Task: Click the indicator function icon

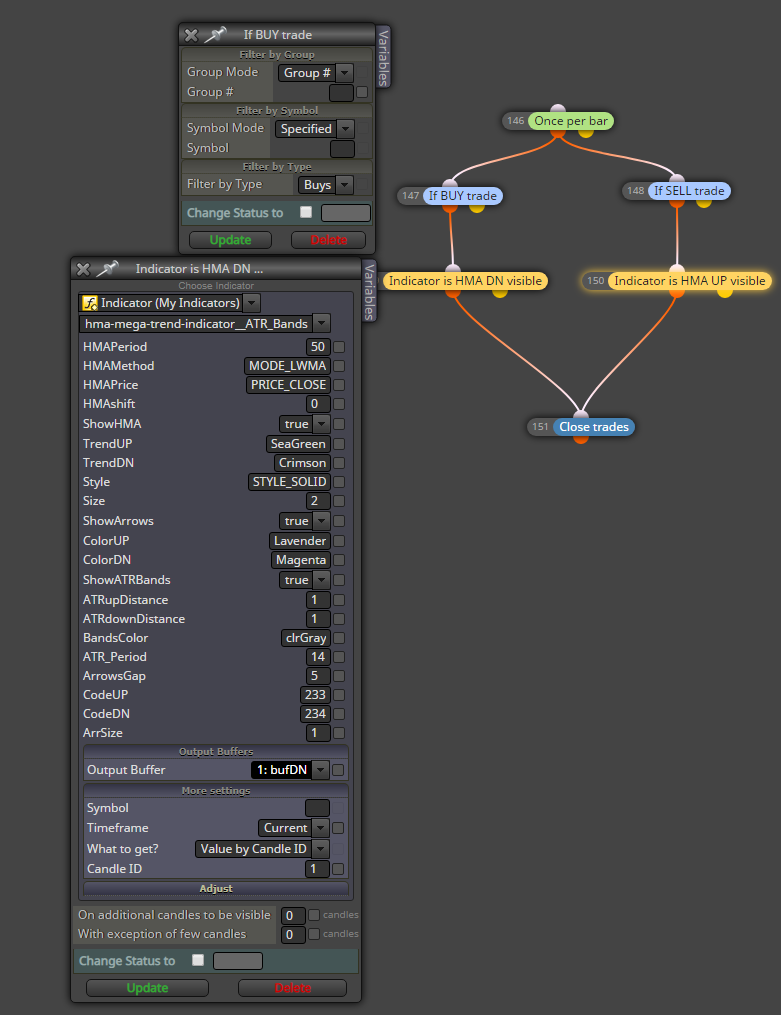Action: (x=89, y=303)
